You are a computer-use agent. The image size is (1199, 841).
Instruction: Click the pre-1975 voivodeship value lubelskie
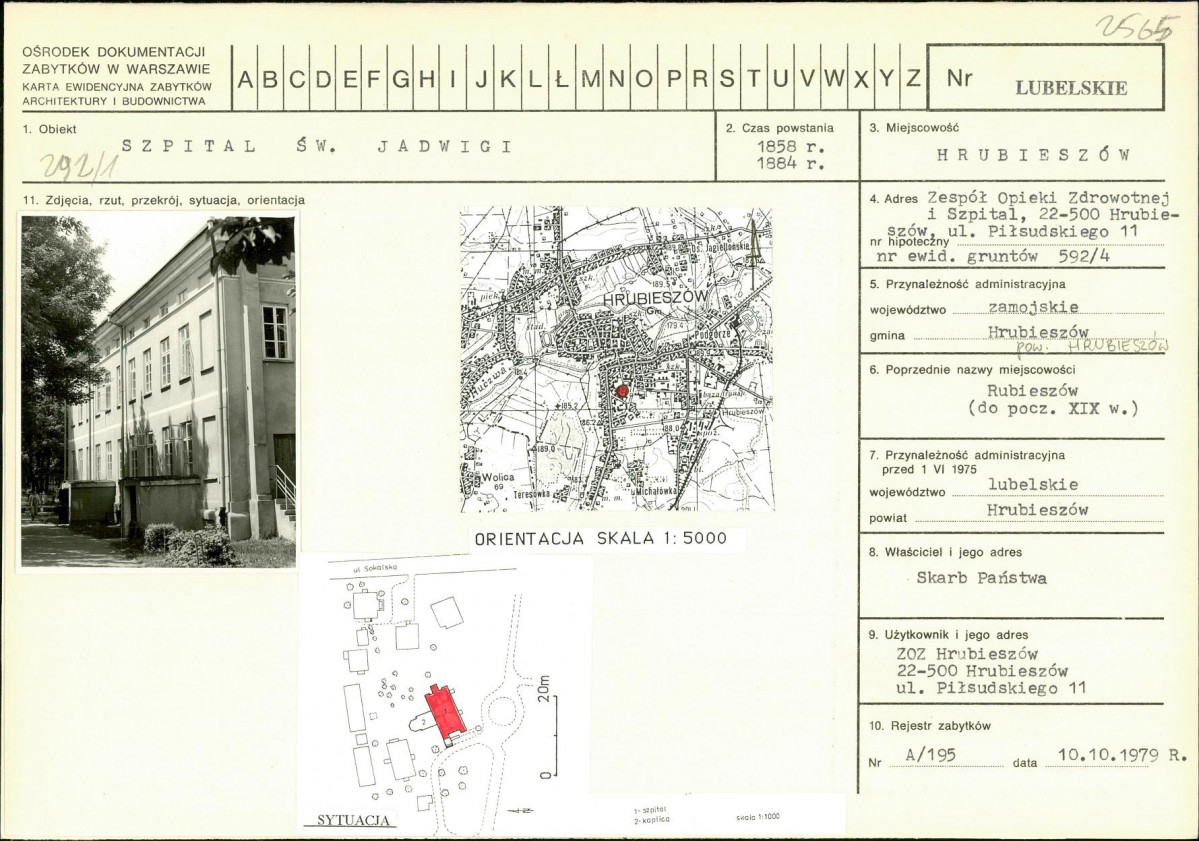[1033, 484]
